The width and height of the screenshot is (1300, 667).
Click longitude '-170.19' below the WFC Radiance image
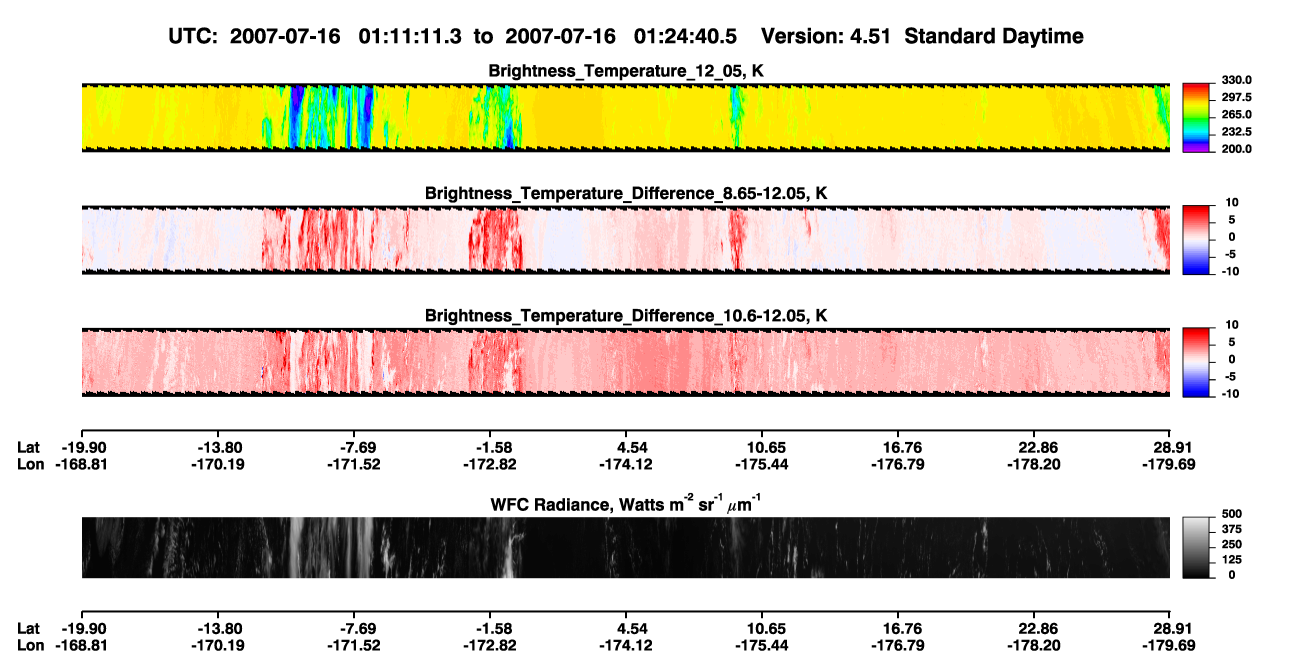pyautogui.click(x=219, y=645)
